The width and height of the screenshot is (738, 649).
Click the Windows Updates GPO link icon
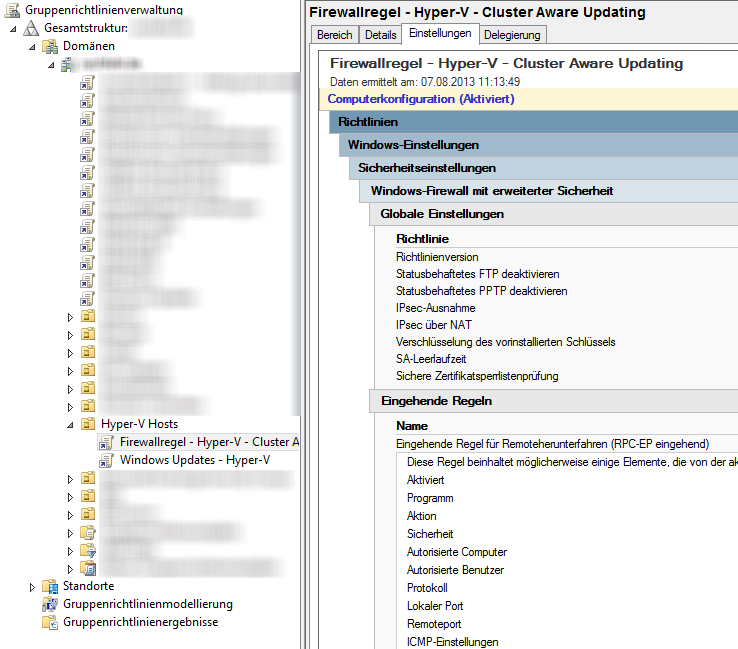pyautogui.click(x=106, y=460)
